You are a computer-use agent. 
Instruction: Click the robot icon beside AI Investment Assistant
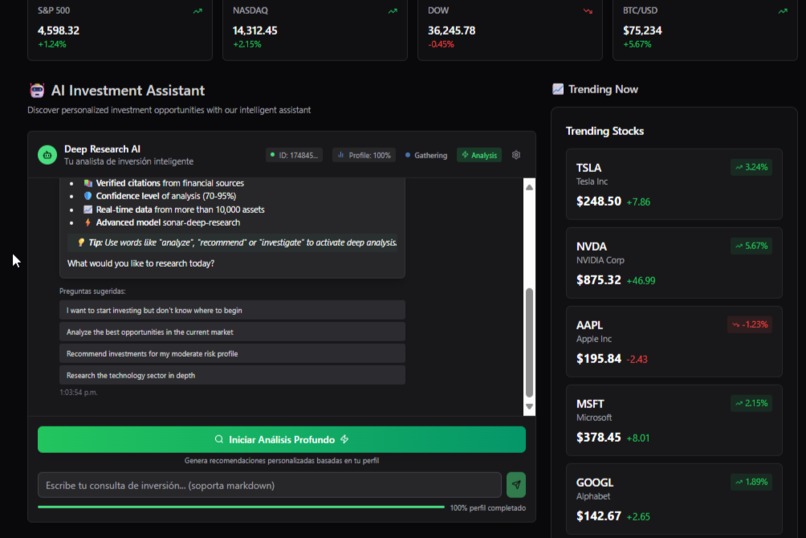pos(37,90)
